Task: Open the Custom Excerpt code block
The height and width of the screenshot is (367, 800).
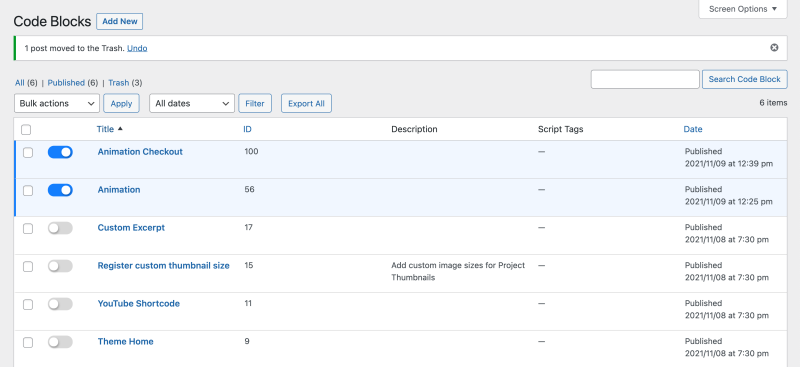Action: pos(131,228)
